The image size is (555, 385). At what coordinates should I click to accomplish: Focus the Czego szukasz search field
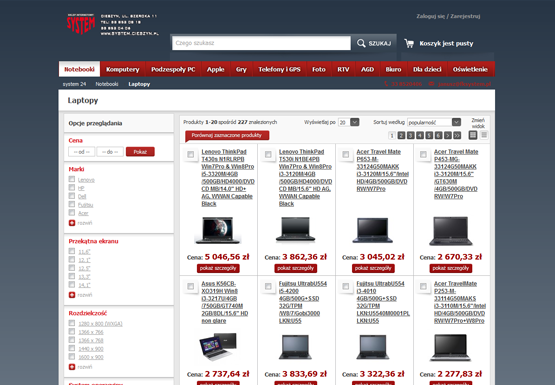[261, 43]
